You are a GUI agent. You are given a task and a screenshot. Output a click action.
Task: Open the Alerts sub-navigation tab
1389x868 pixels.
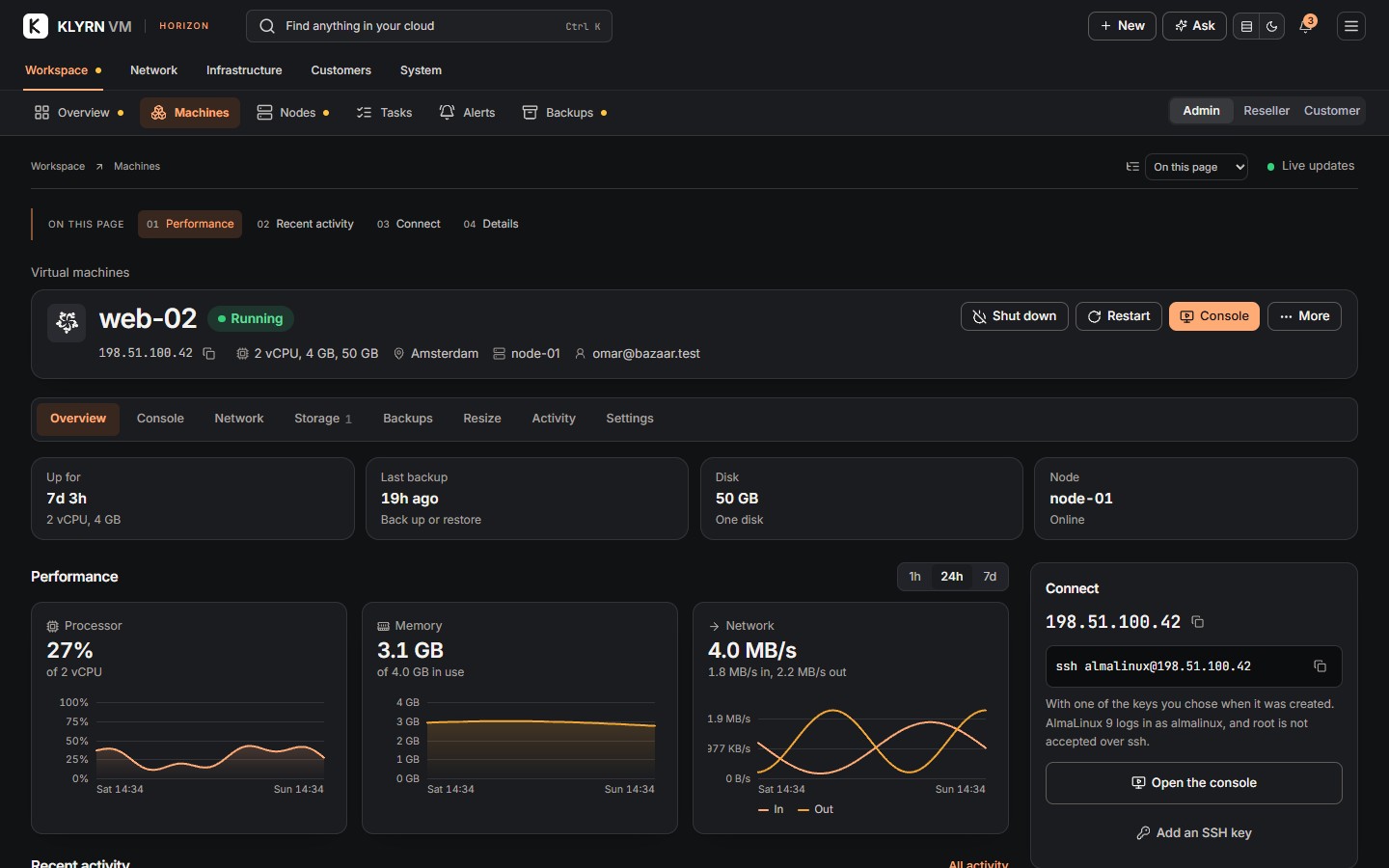pyautogui.click(x=467, y=113)
